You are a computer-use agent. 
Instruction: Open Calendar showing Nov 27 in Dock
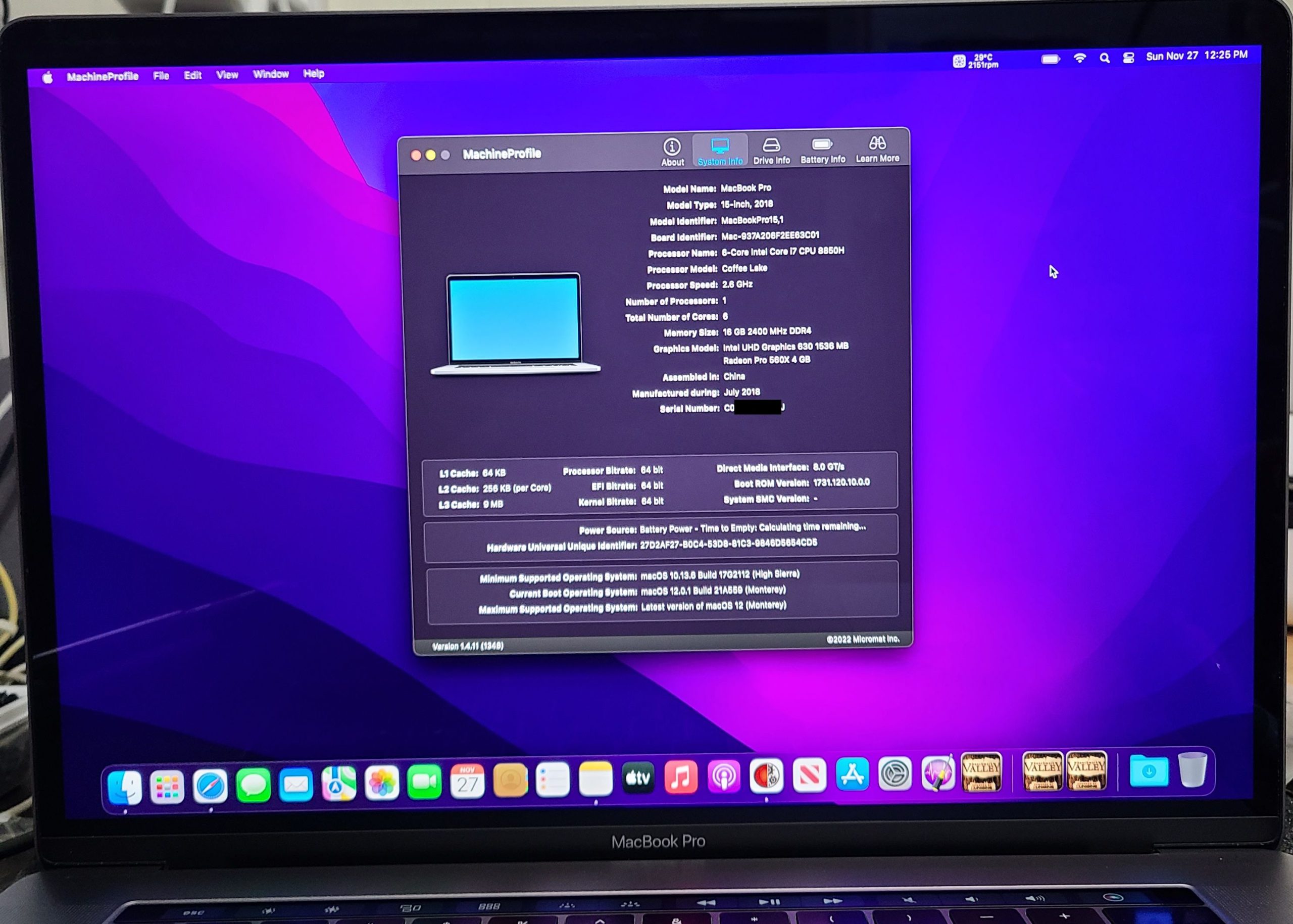tap(468, 781)
